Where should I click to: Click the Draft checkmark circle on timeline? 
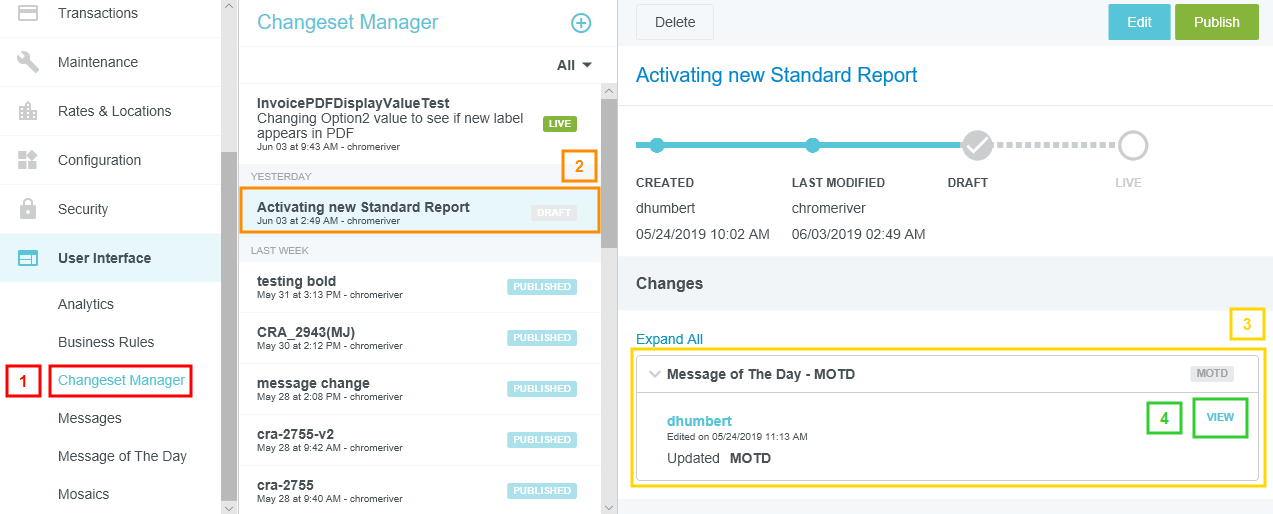(976, 146)
